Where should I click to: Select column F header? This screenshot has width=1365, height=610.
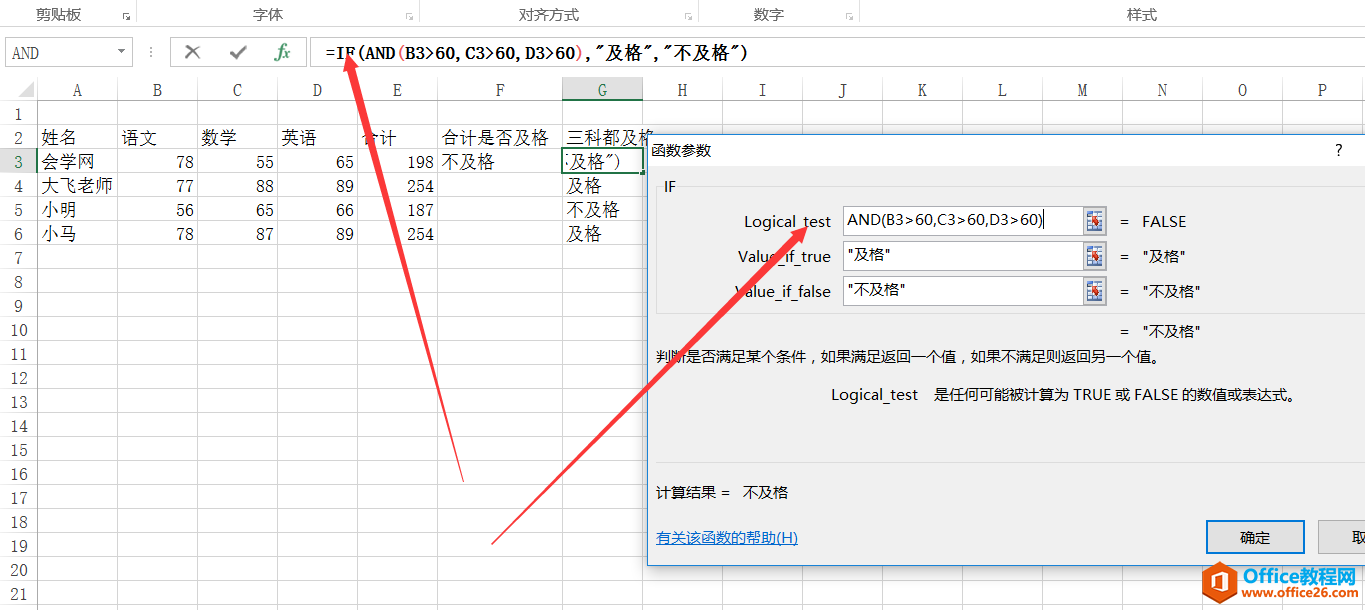click(499, 90)
